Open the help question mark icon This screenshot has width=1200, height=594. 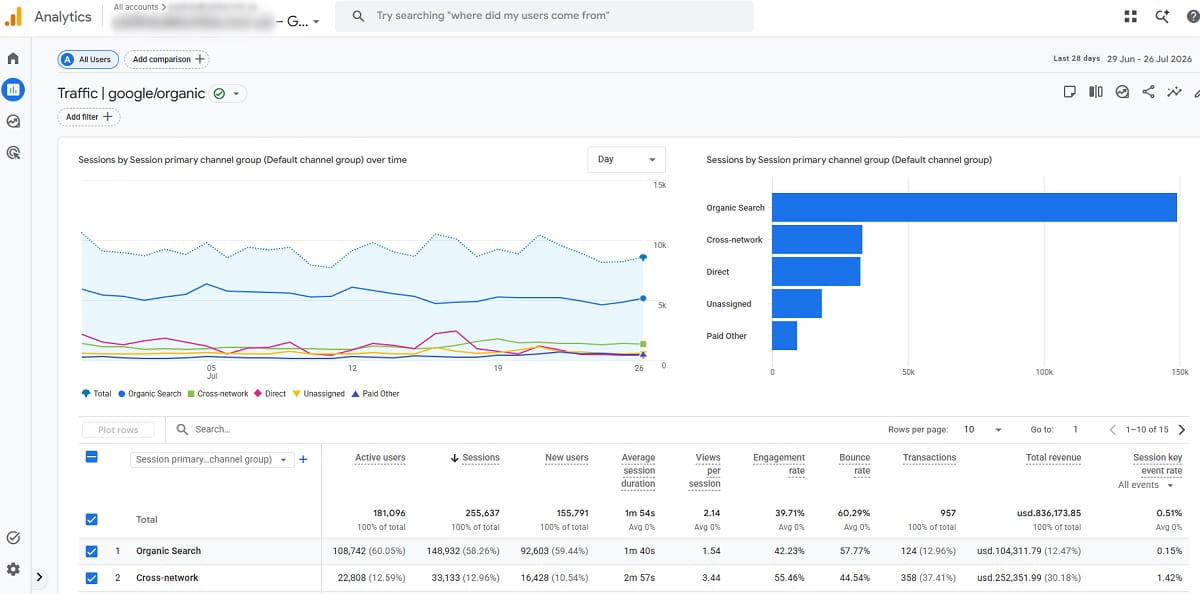click(x=1191, y=16)
